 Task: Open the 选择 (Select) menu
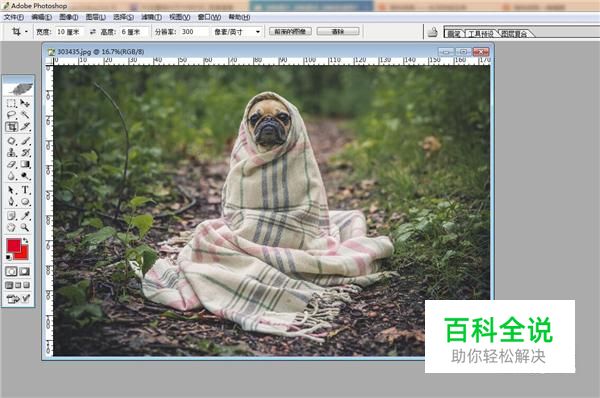coord(123,17)
